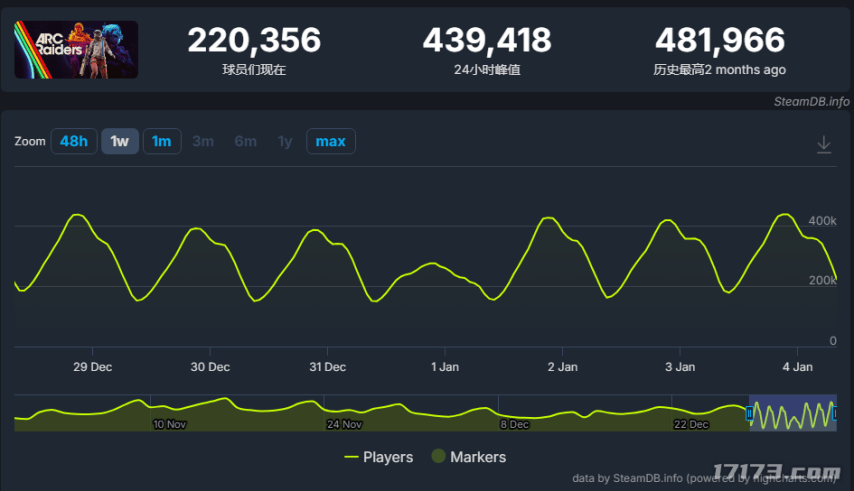This screenshot has height=491, width=854.
Task: Jump to 10 Nov in navigator timeline
Action: pyautogui.click(x=169, y=424)
